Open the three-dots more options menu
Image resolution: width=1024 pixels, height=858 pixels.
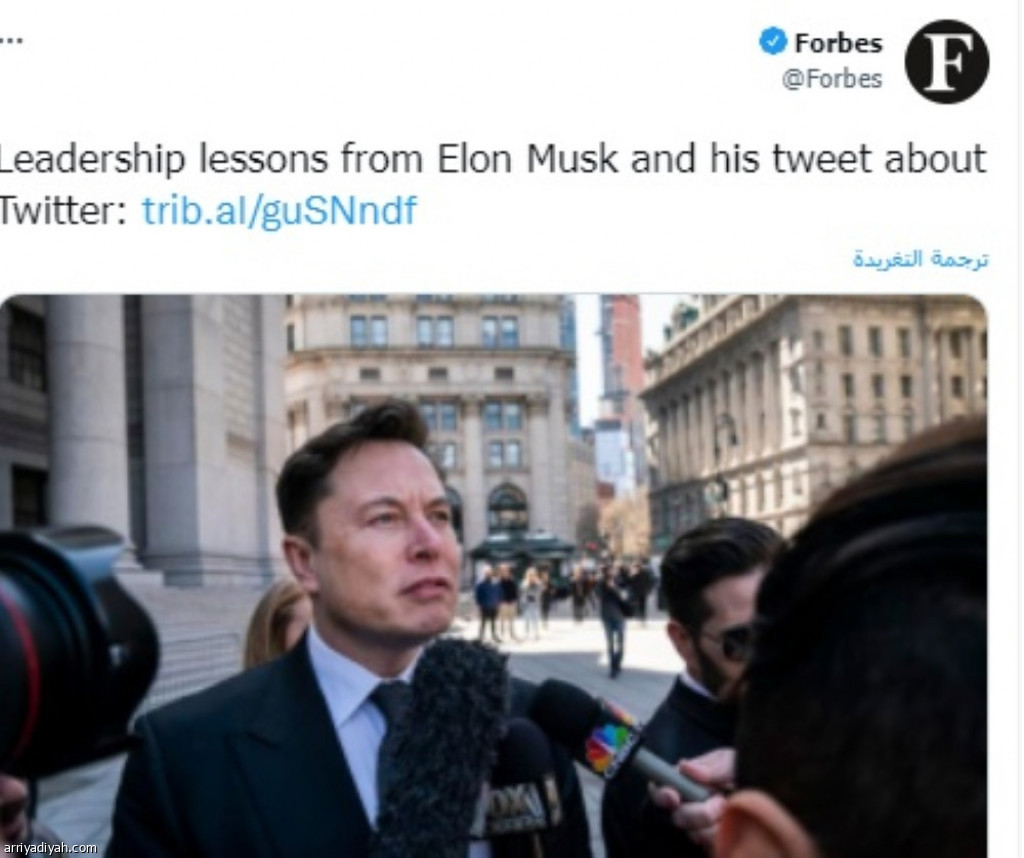coord(11,40)
